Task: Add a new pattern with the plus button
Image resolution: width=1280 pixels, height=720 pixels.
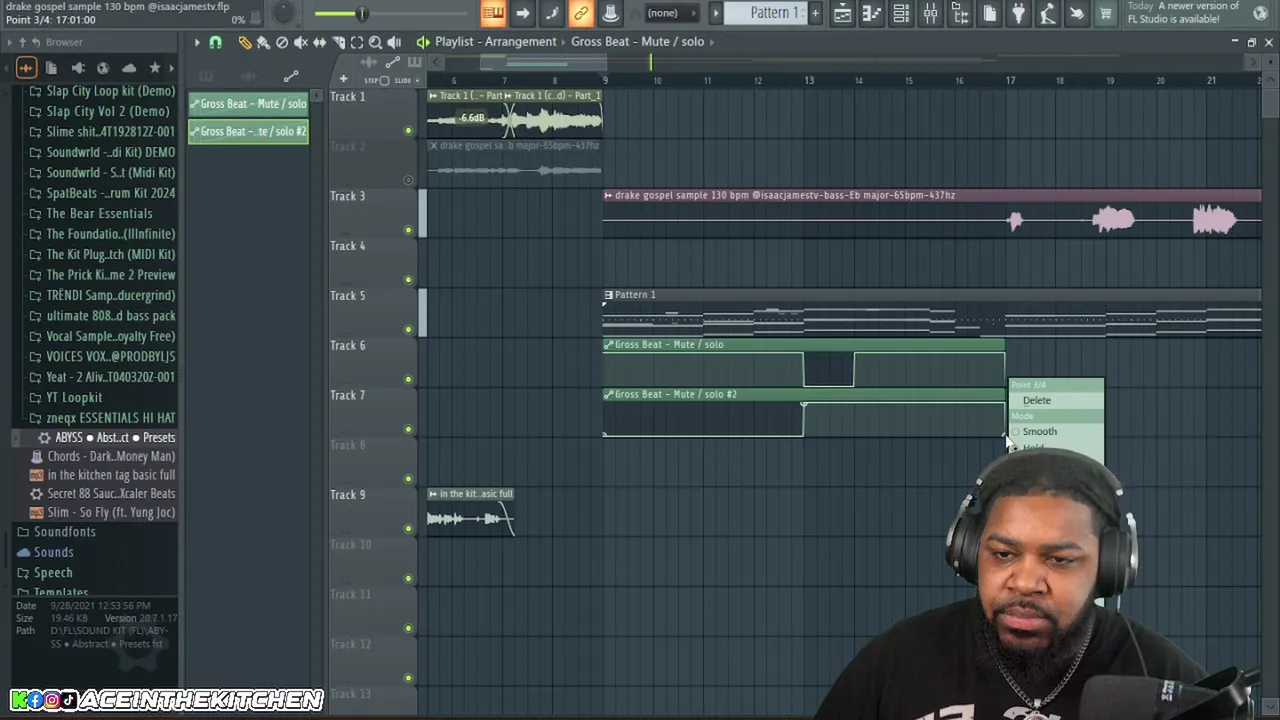Action: 815,13
